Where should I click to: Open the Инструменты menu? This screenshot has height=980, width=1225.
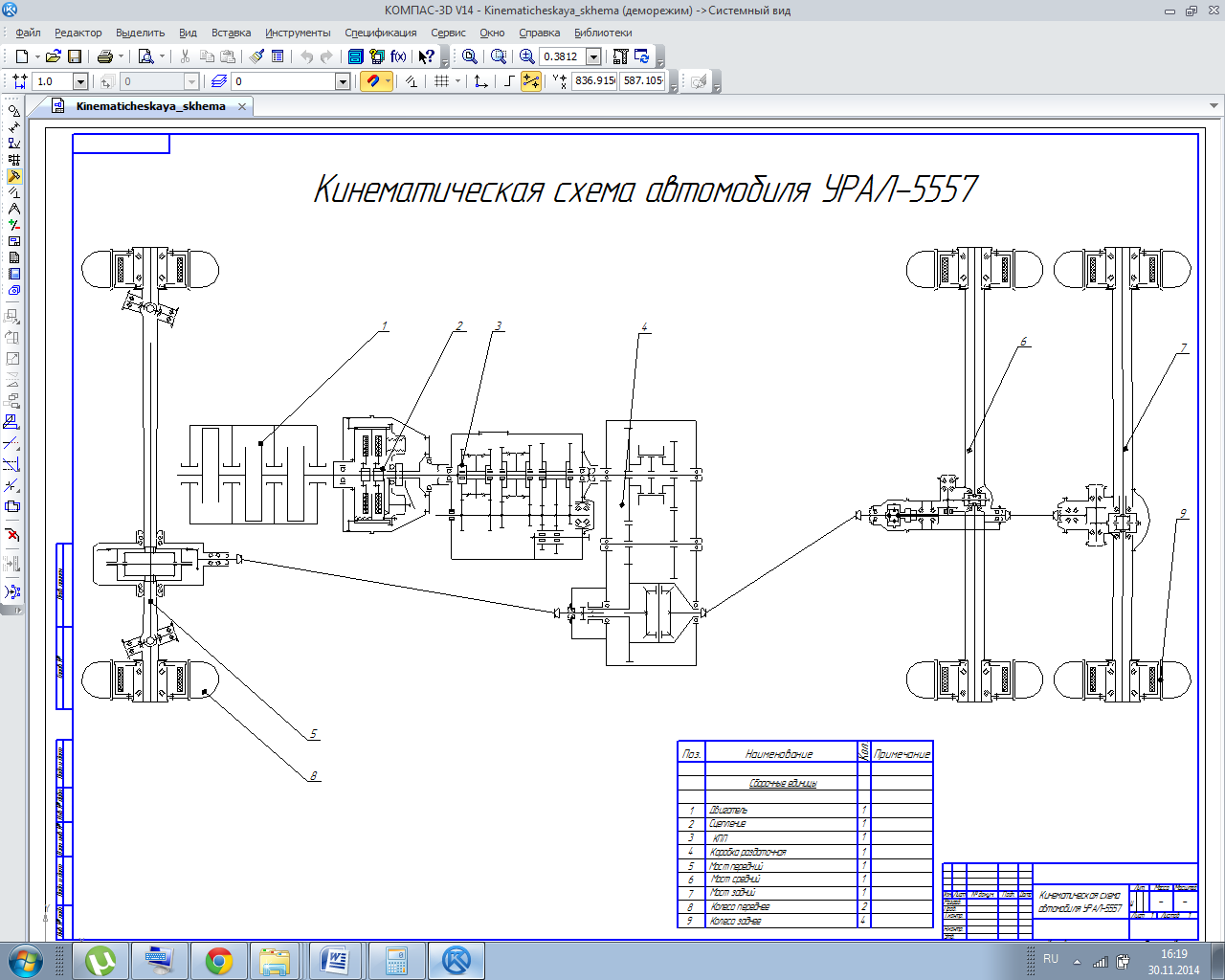pyautogui.click(x=298, y=33)
